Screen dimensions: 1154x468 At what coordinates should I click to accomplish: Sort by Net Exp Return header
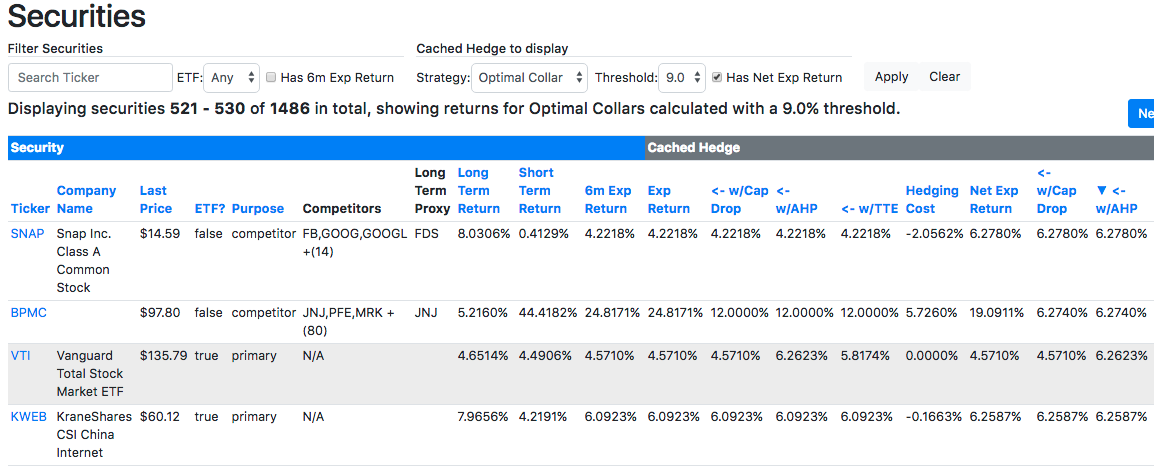[995, 199]
